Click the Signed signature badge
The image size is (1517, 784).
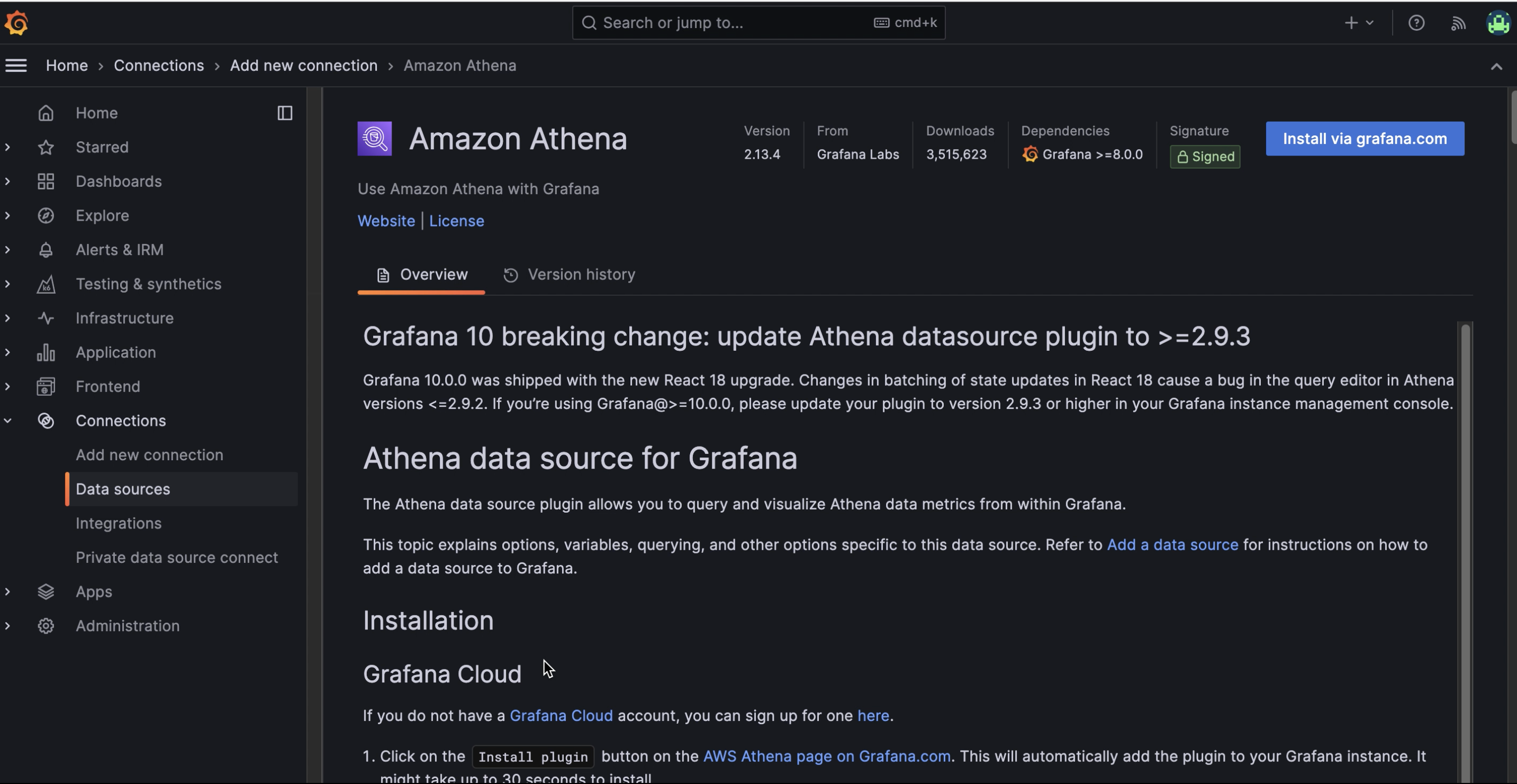point(1205,157)
